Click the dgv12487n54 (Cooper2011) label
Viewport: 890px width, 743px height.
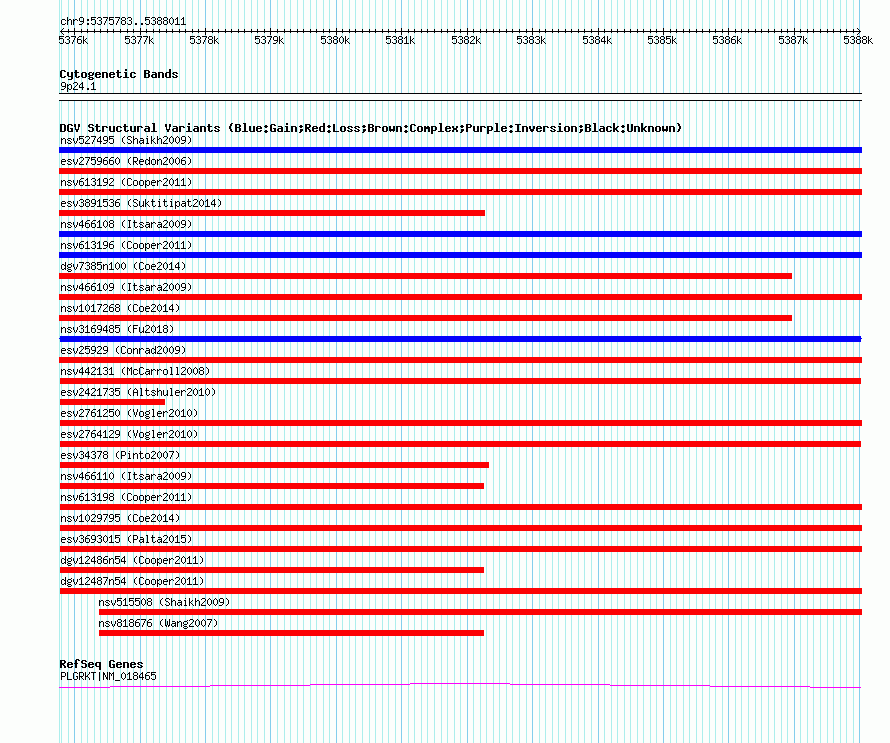132,581
